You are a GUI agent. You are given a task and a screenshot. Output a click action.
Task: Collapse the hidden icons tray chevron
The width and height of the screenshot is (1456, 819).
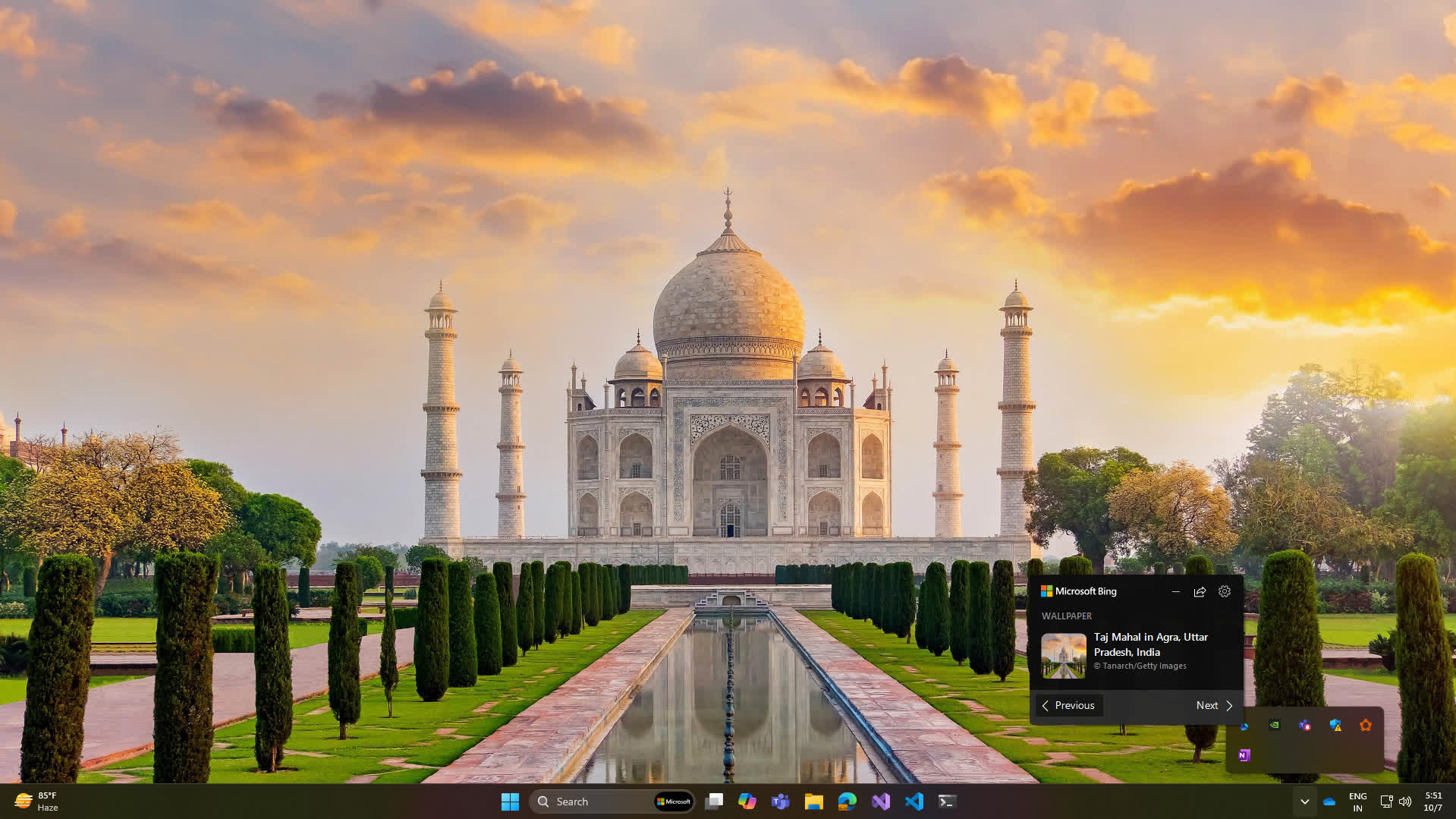[x=1304, y=802]
